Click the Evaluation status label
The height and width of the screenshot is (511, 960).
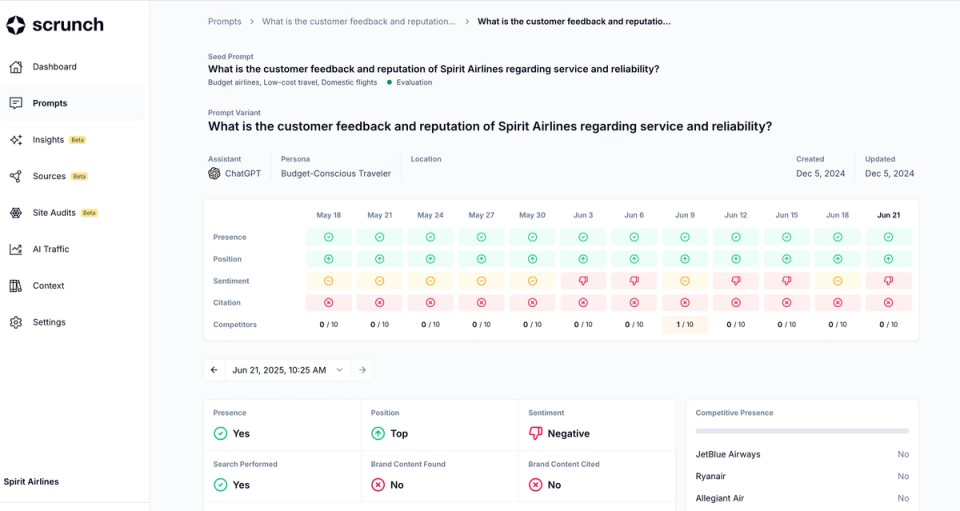pos(414,83)
